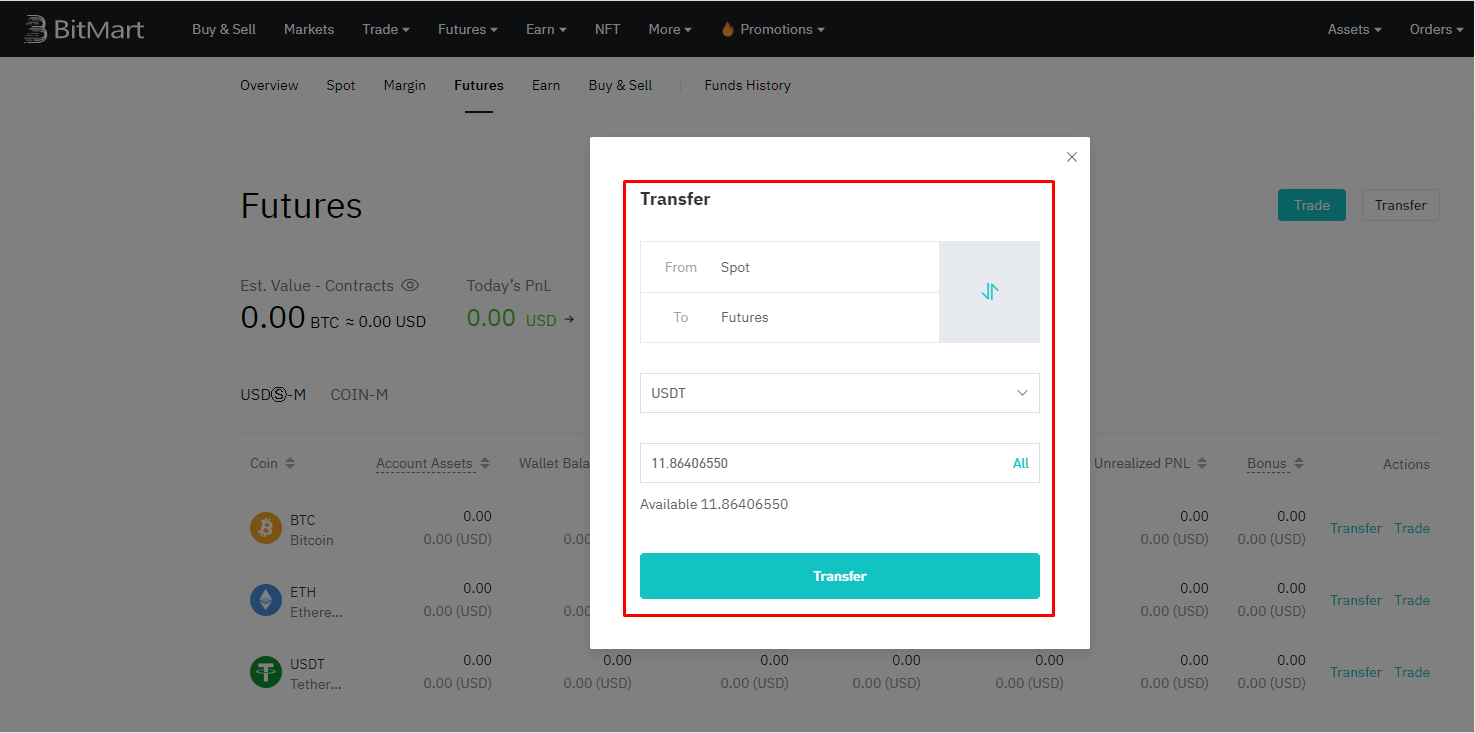Click the Promotions flame icon

[727, 29]
